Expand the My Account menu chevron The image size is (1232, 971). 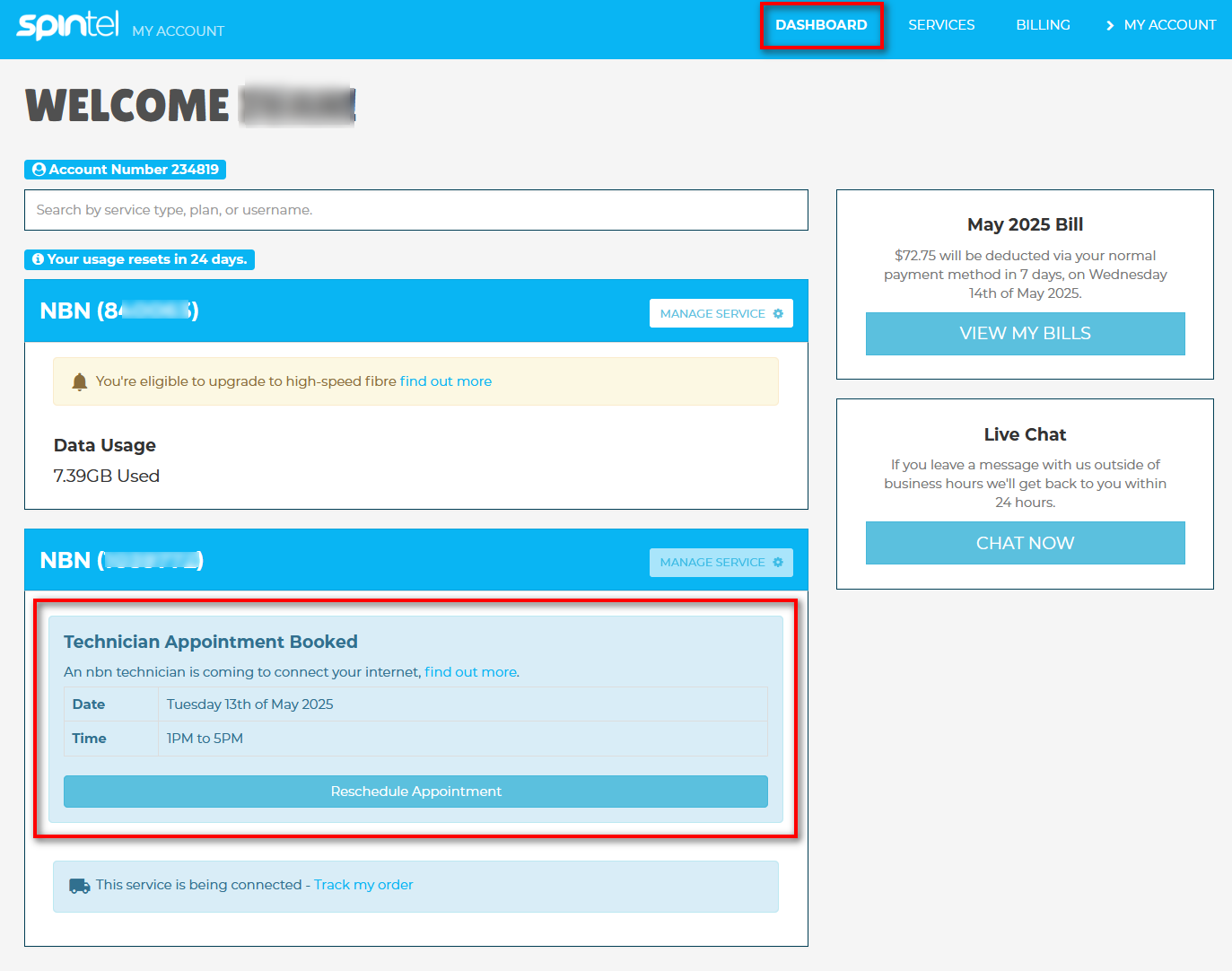[x=1110, y=25]
